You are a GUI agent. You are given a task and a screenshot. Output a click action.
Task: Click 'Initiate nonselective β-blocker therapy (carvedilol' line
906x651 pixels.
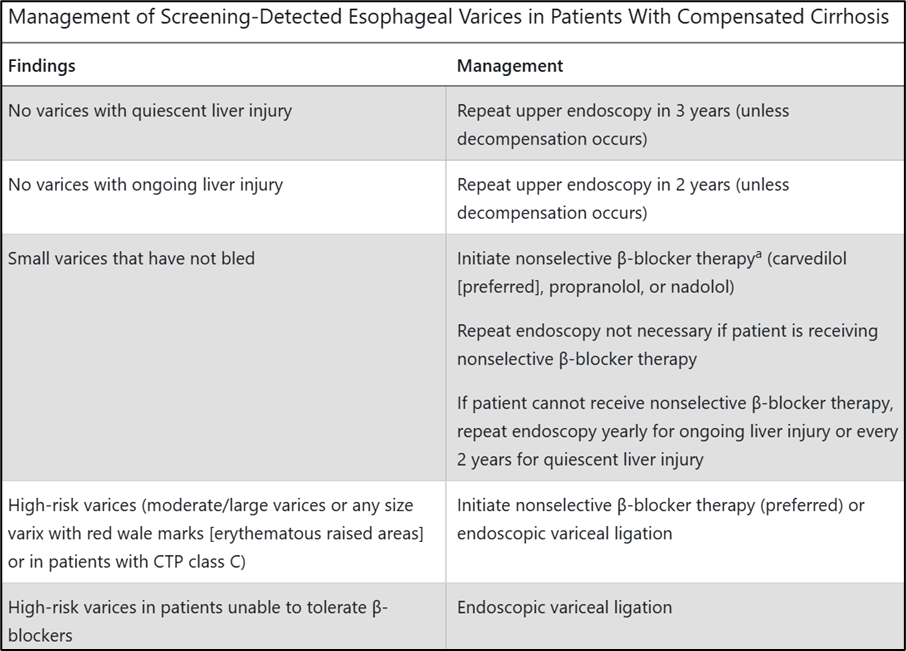click(x=652, y=259)
